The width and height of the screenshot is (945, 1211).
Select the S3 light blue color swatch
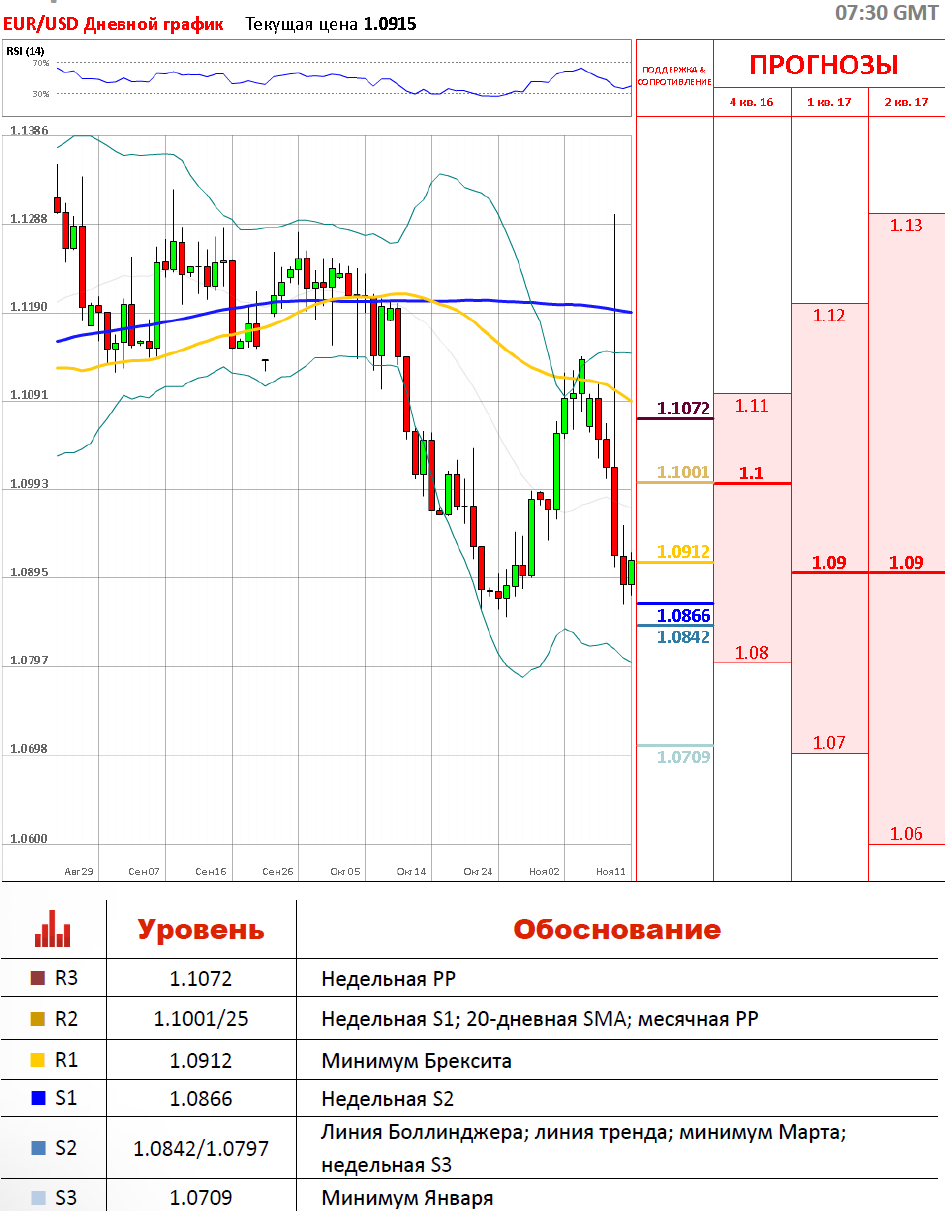[x=38, y=1197]
